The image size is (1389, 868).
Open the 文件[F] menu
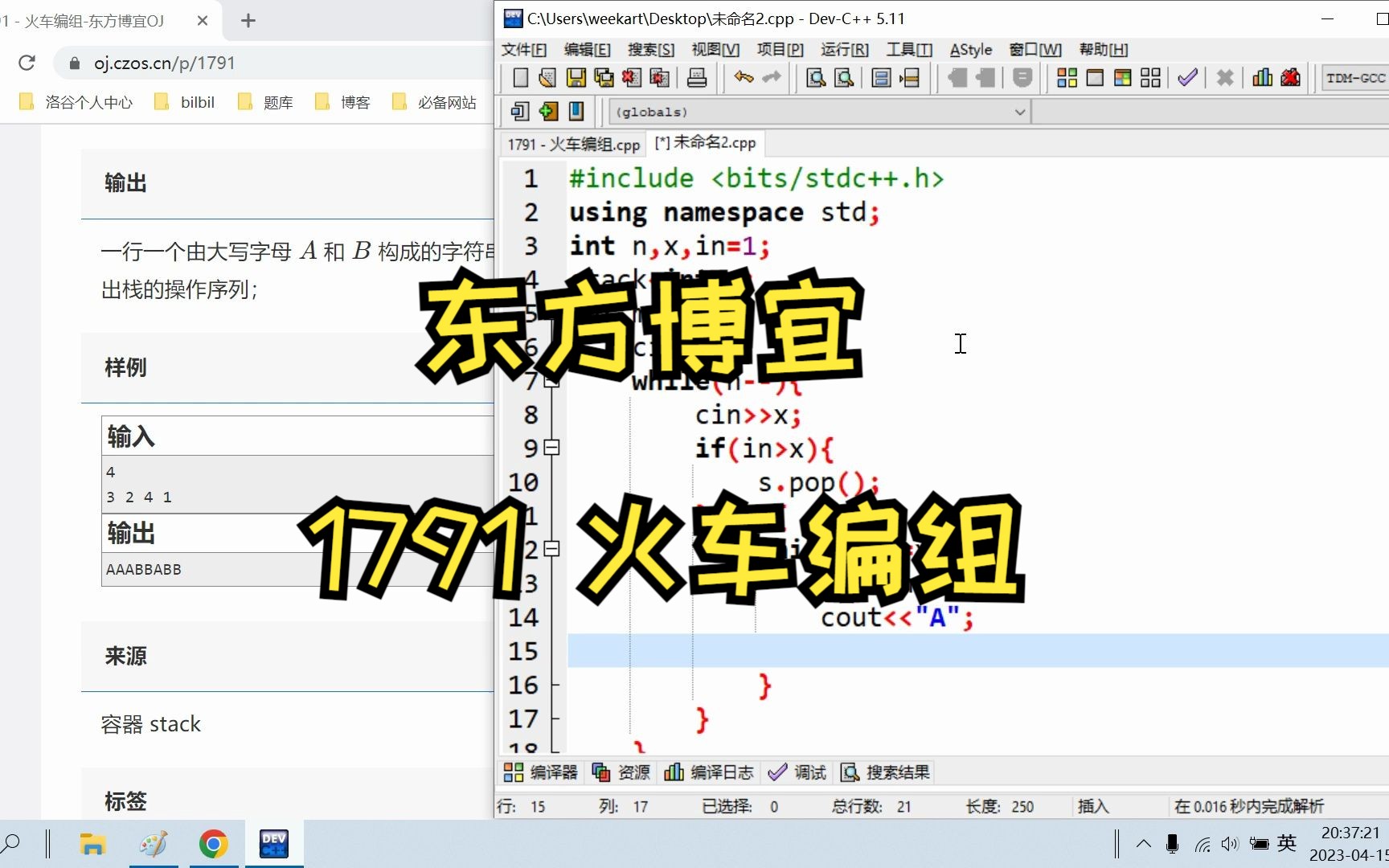click(x=524, y=50)
